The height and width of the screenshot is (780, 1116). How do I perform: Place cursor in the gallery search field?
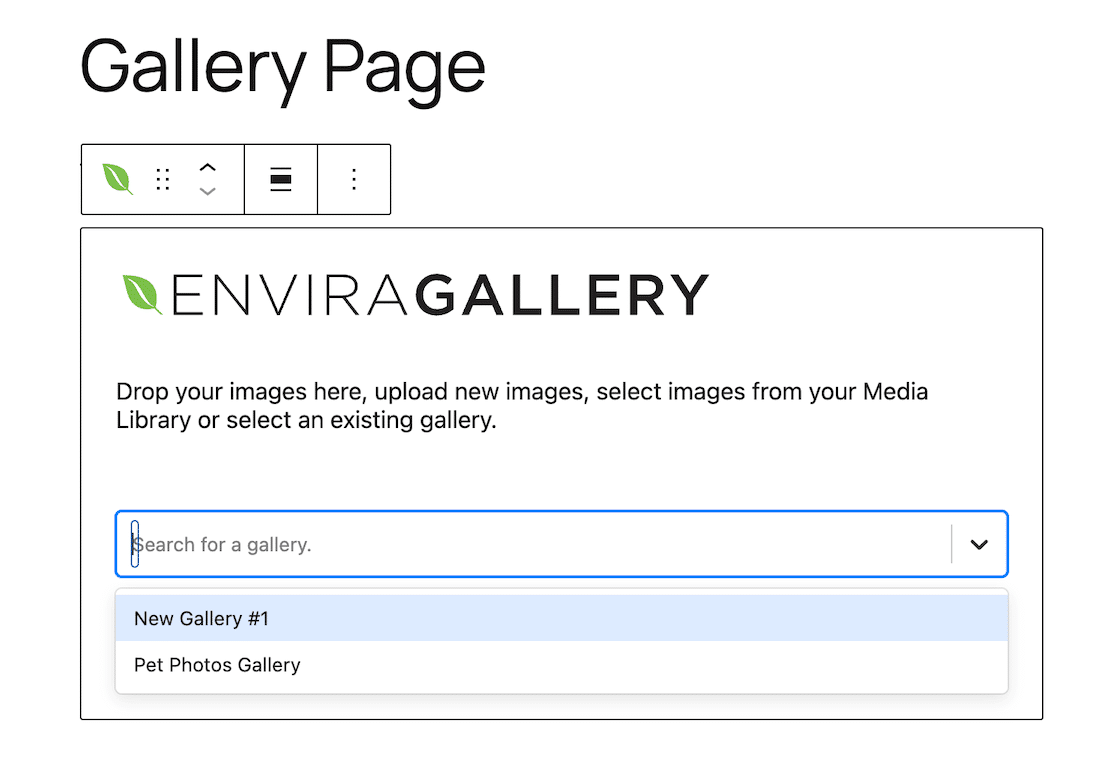tap(400, 544)
